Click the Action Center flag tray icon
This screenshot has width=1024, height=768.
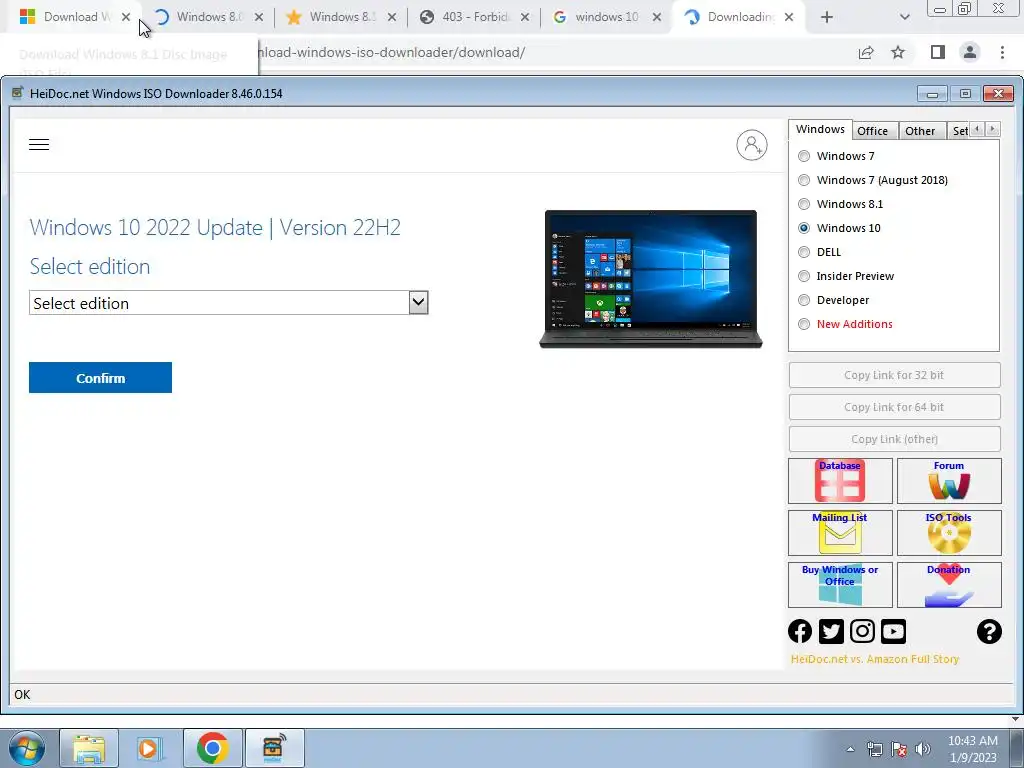point(899,749)
